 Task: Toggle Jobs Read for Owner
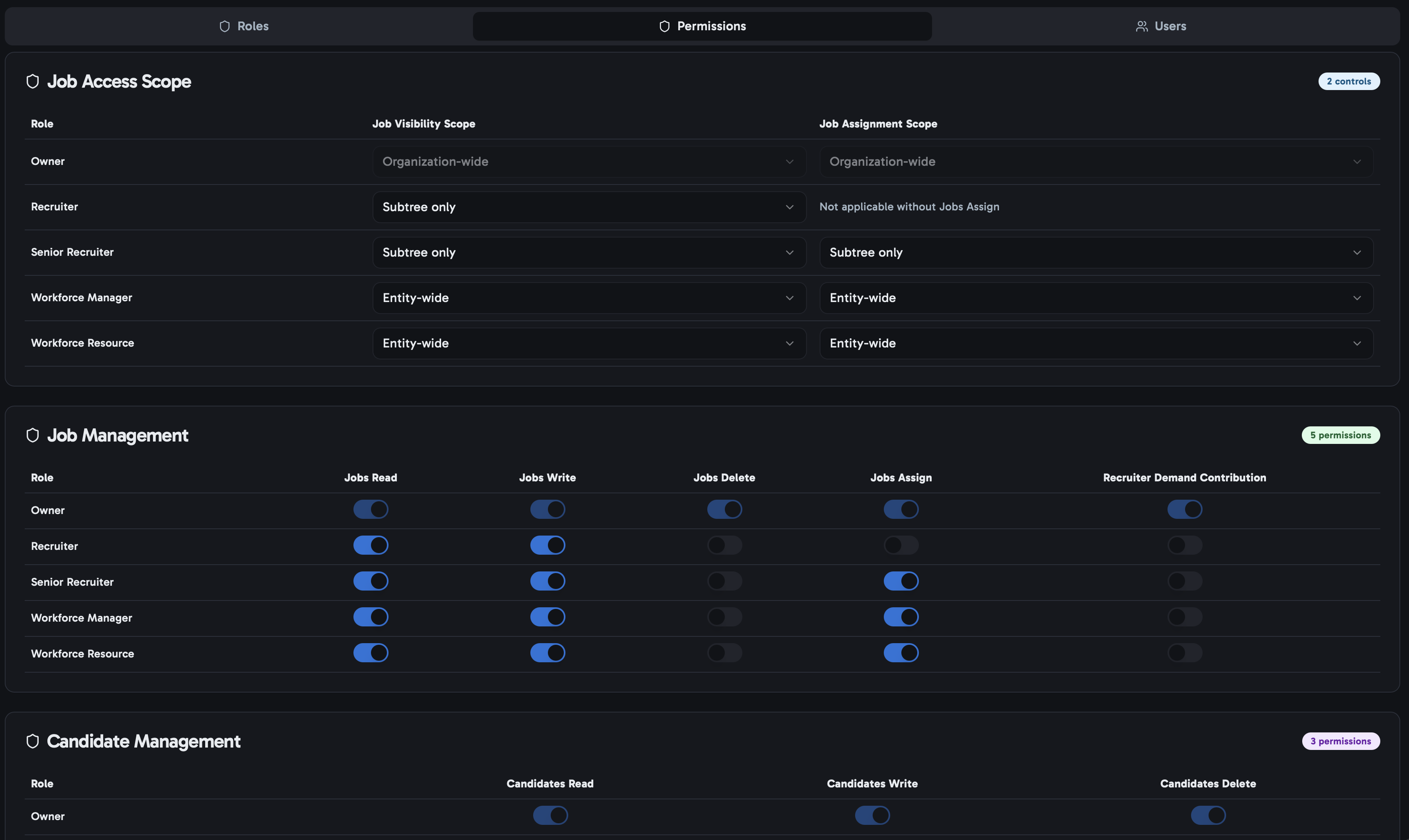[x=371, y=509]
